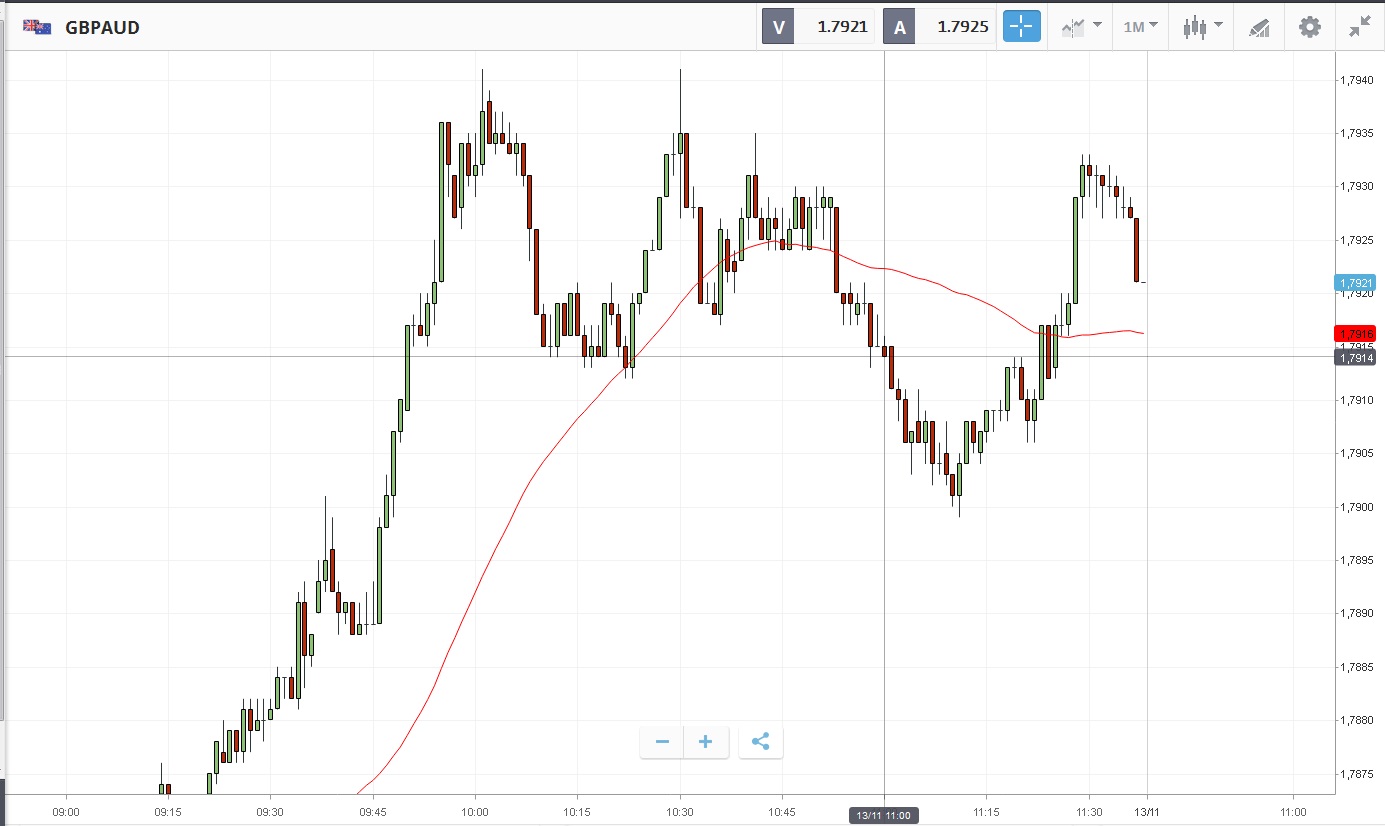This screenshot has height=826, width=1385.
Task: Click the A buy price 1.7925 button
Action: tap(939, 27)
